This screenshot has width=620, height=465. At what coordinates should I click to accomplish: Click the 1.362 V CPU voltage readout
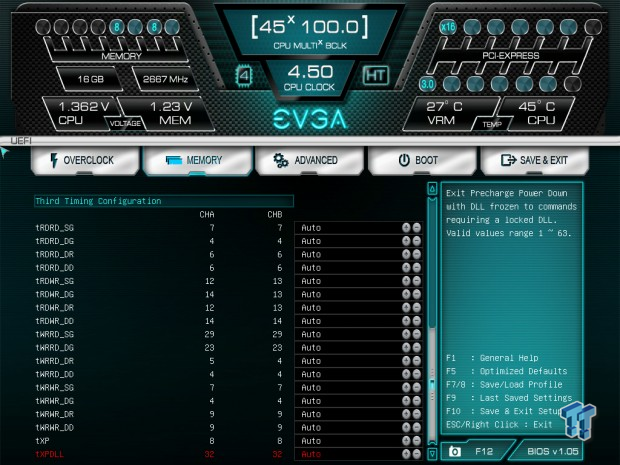coord(83,113)
